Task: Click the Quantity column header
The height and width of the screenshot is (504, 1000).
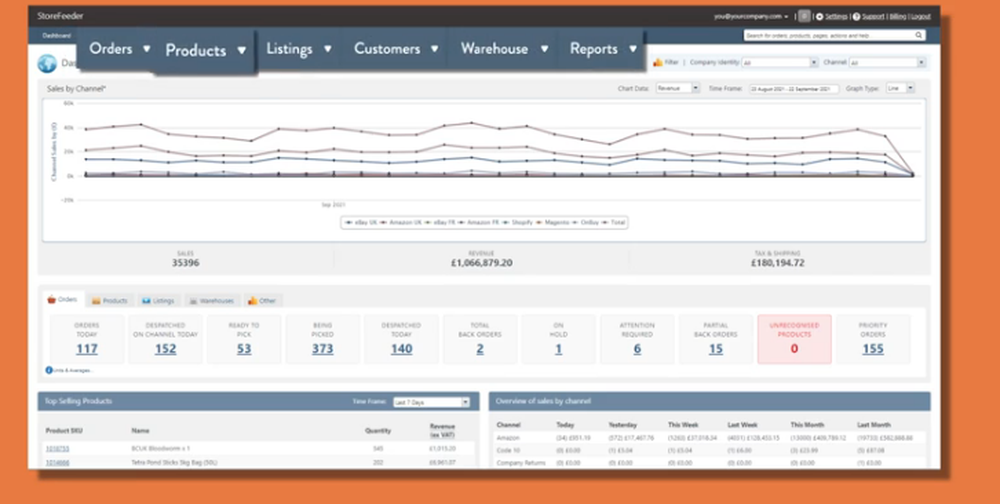Action: pos(378,431)
